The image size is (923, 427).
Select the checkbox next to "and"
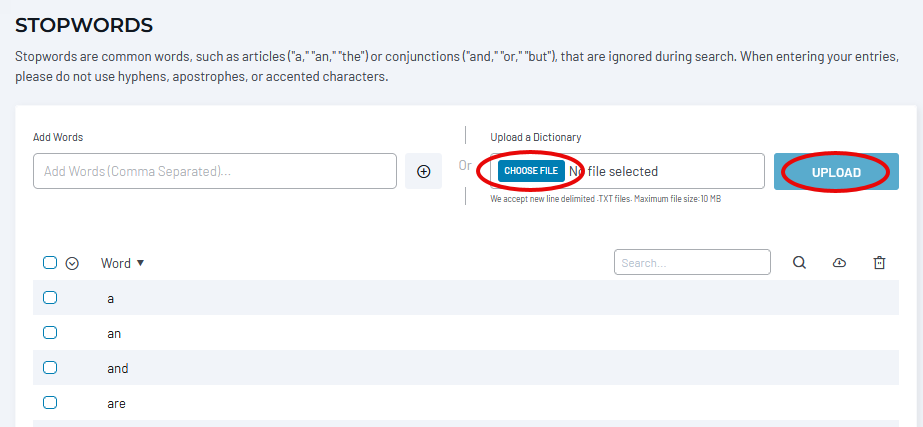click(50, 368)
